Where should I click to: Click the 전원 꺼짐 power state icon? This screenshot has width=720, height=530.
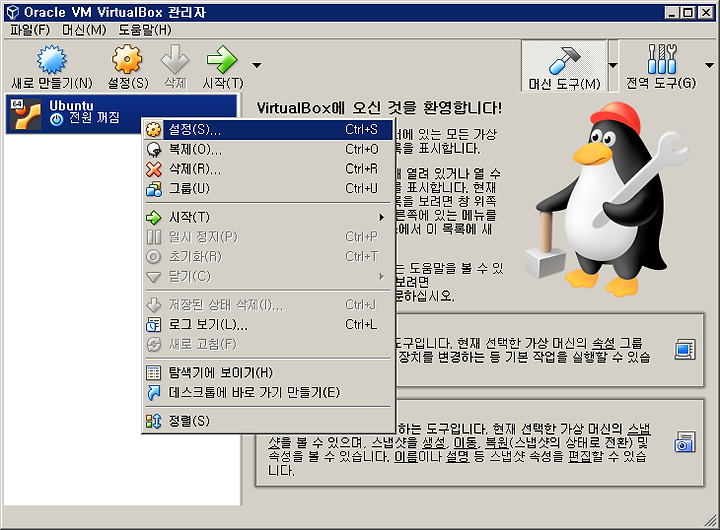(56, 119)
